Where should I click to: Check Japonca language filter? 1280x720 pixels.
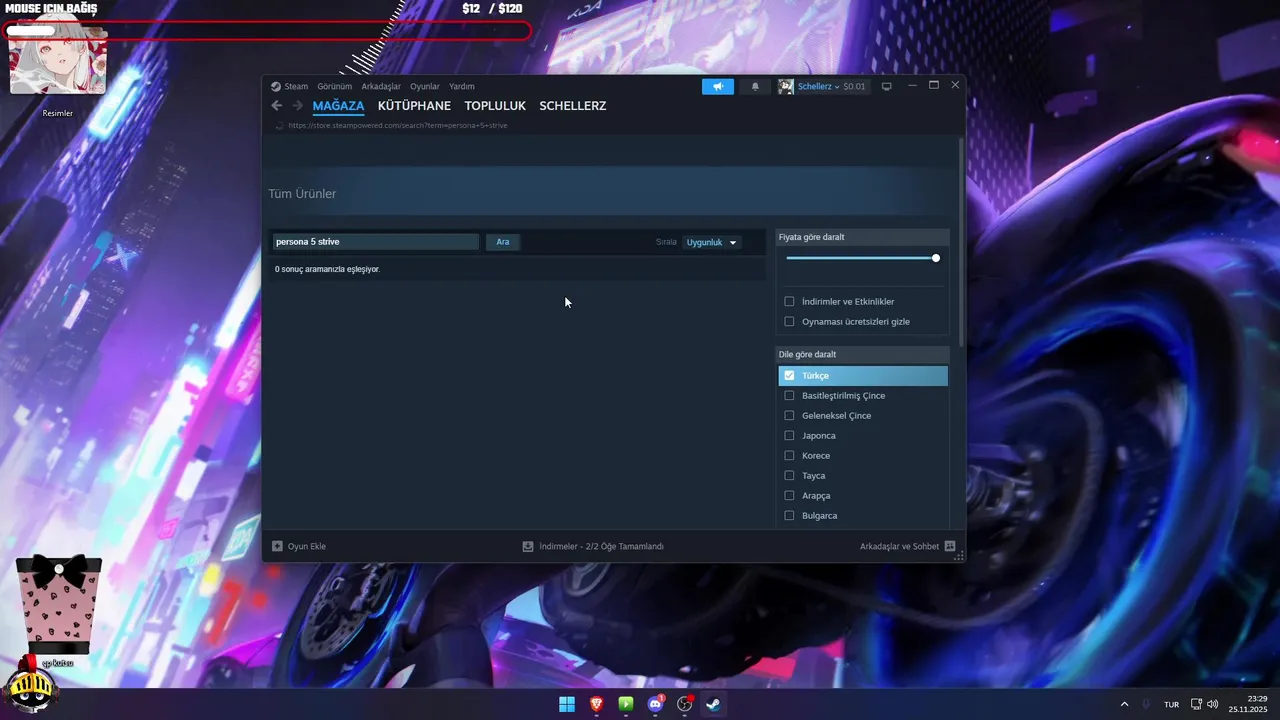coord(789,435)
